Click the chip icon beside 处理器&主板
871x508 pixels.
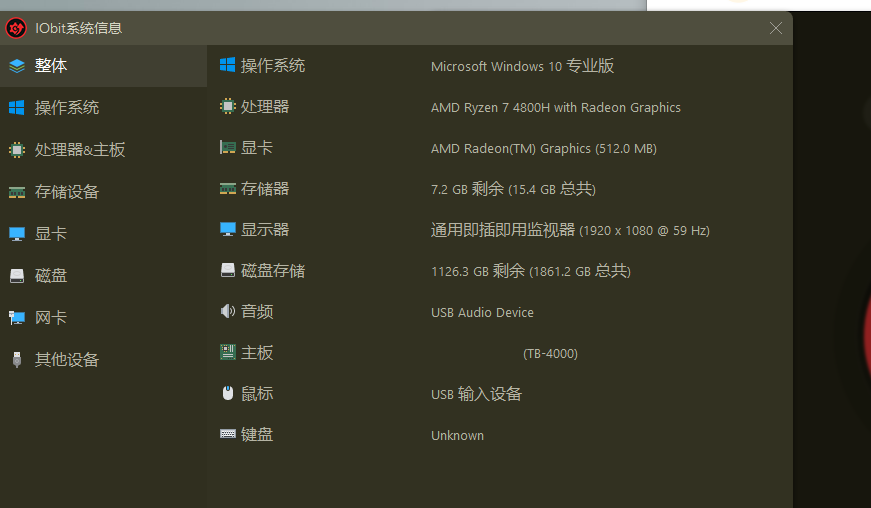pos(17,150)
